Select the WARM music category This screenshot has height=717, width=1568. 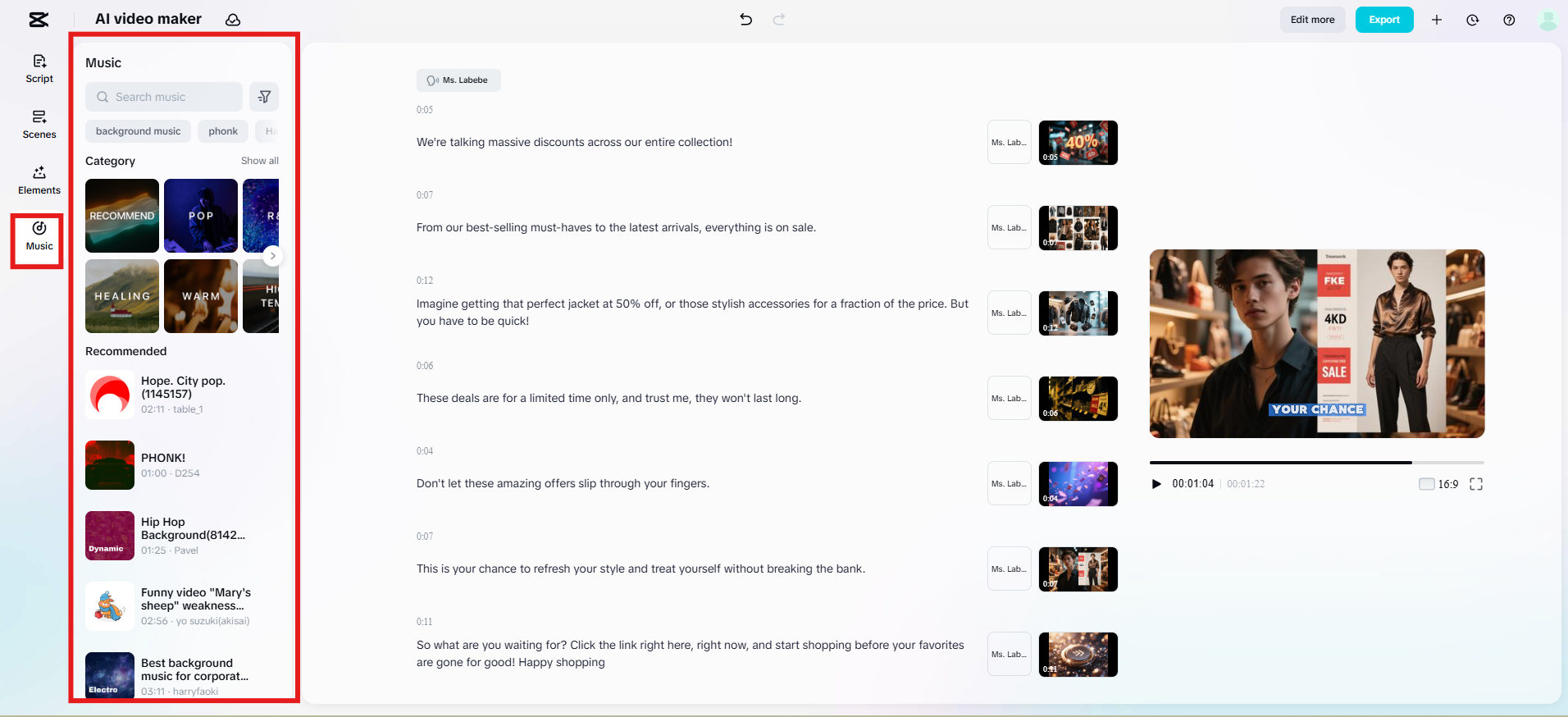pyautogui.click(x=201, y=296)
